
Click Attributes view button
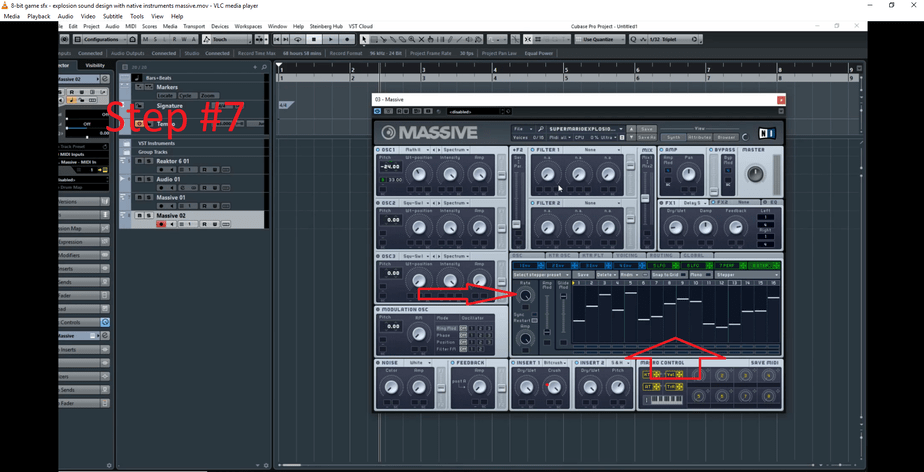(x=699, y=137)
